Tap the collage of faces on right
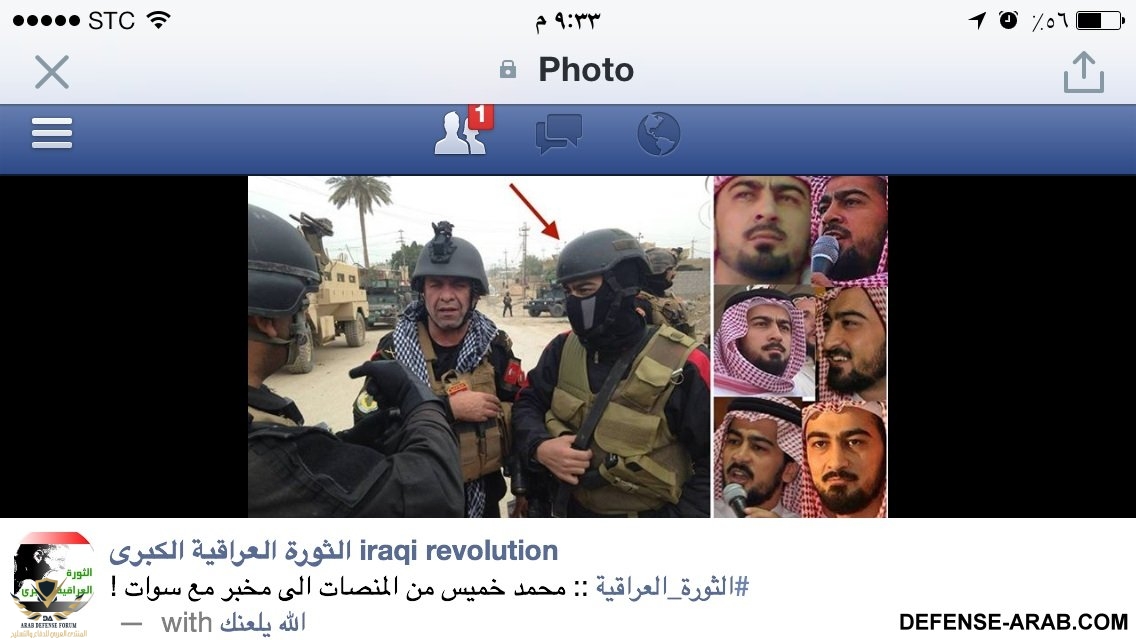 tap(800, 346)
